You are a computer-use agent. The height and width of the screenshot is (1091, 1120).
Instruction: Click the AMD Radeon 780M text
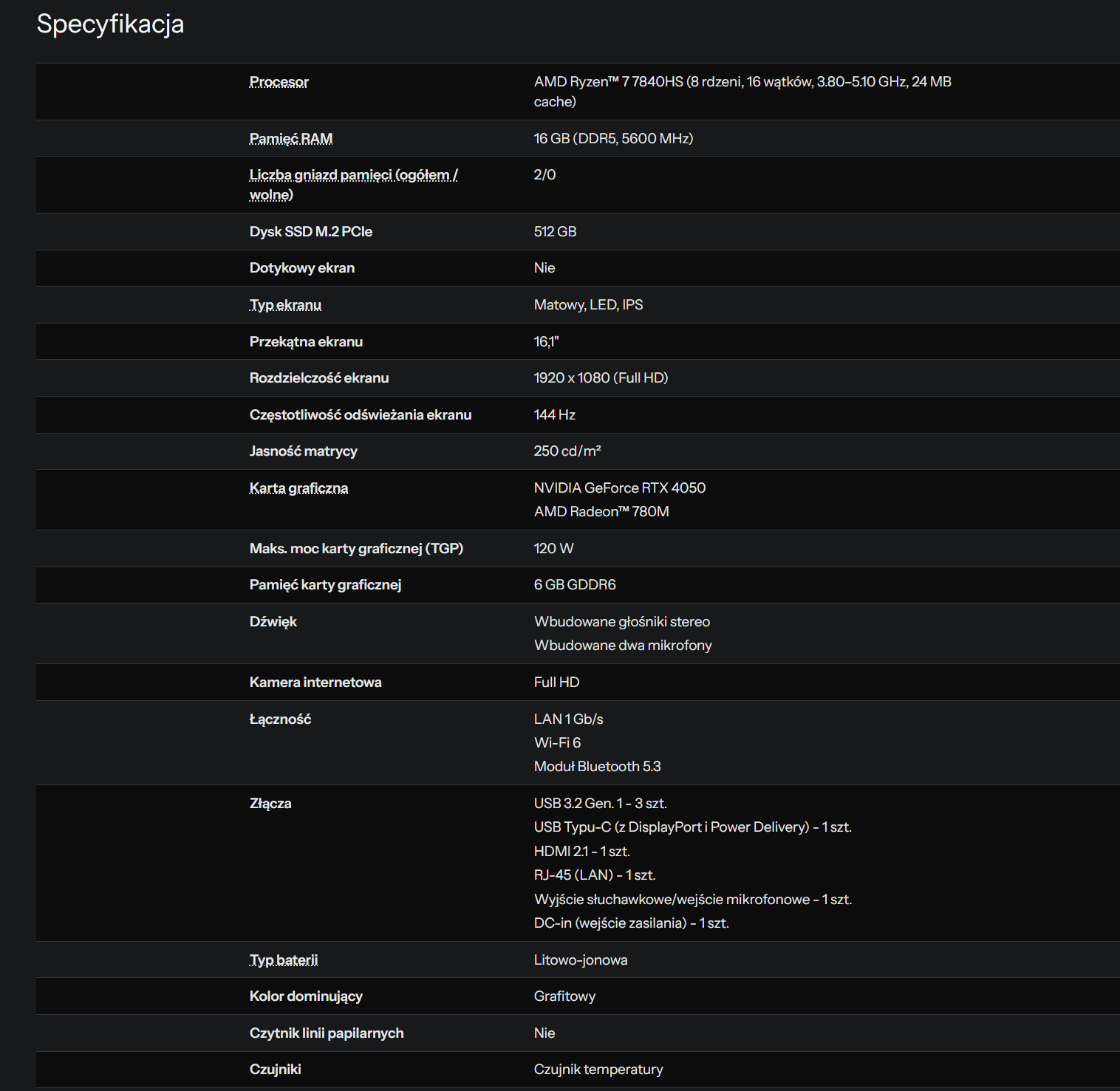(x=601, y=512)
